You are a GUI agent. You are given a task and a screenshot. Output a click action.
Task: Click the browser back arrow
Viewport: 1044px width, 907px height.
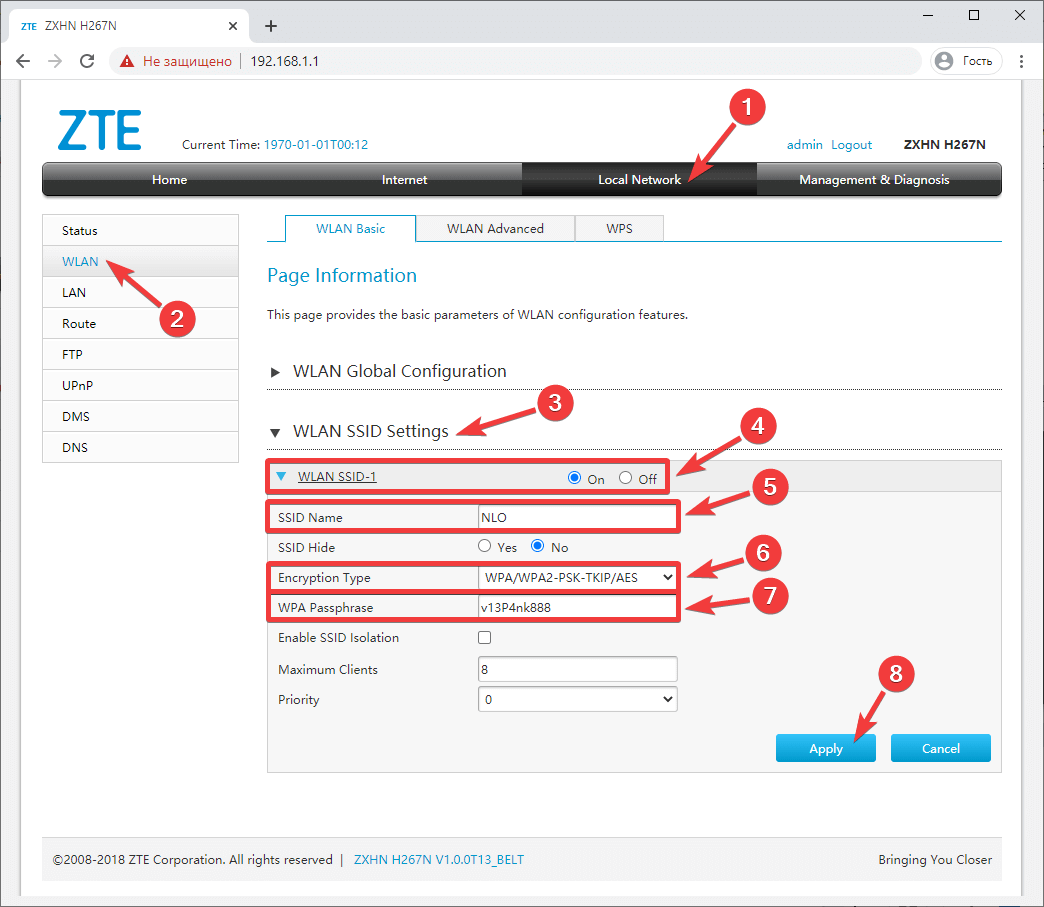23,61
